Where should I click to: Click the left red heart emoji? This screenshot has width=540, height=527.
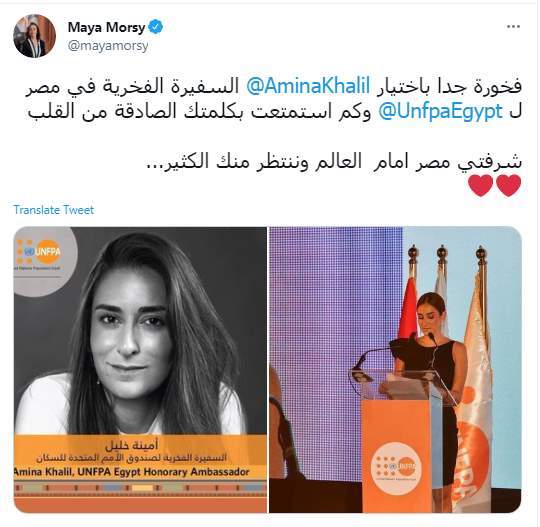point(481,186)
